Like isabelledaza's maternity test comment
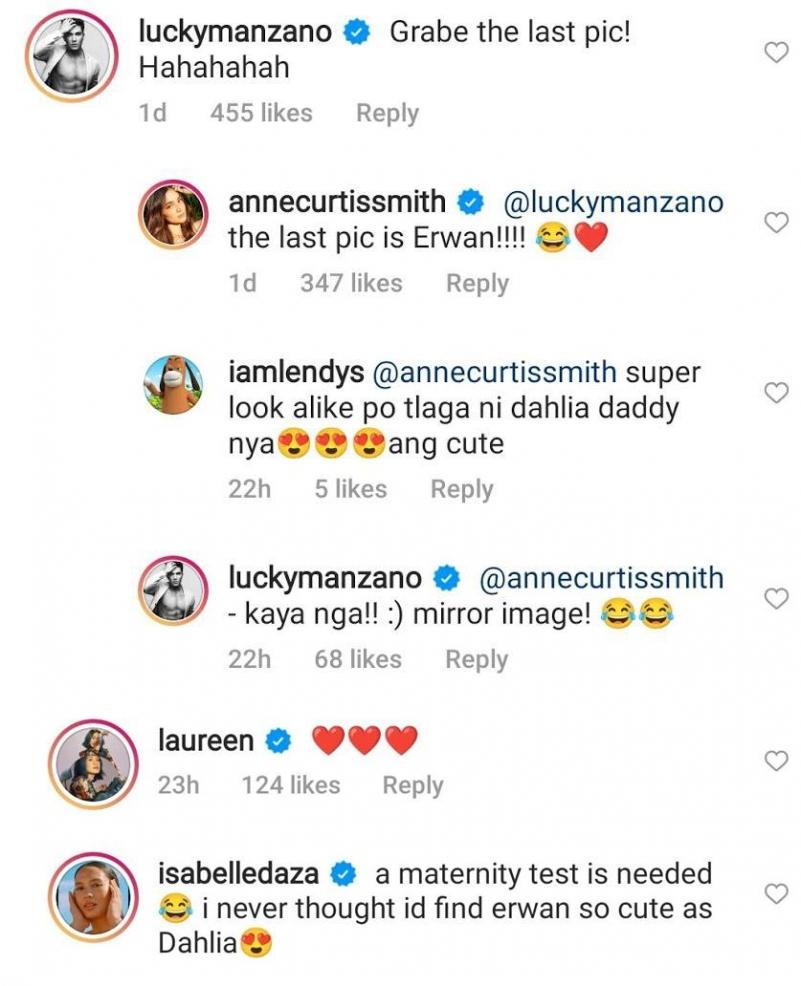Viewport: 801px width, 986px height. point(776,892)
